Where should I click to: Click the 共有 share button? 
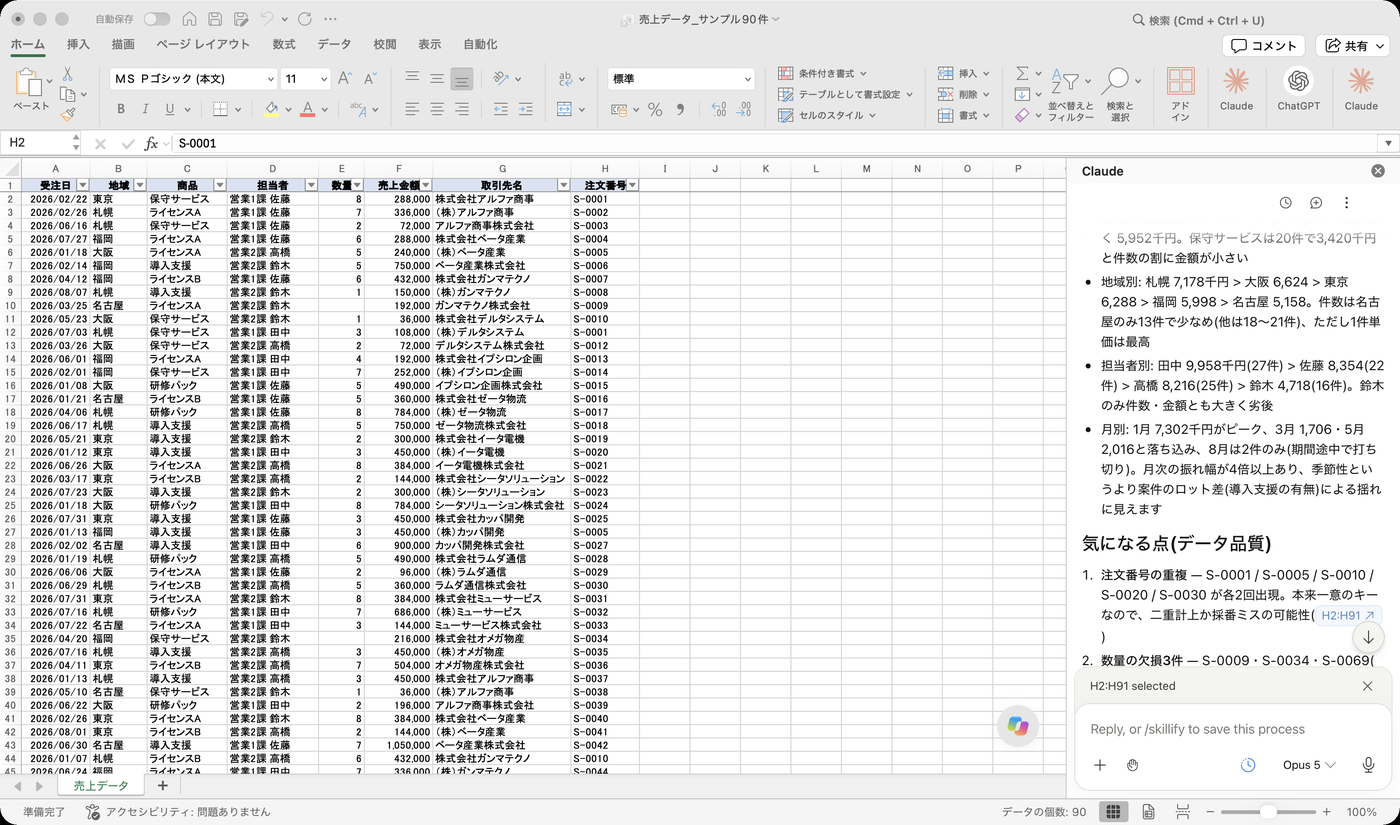(1354, 46)
